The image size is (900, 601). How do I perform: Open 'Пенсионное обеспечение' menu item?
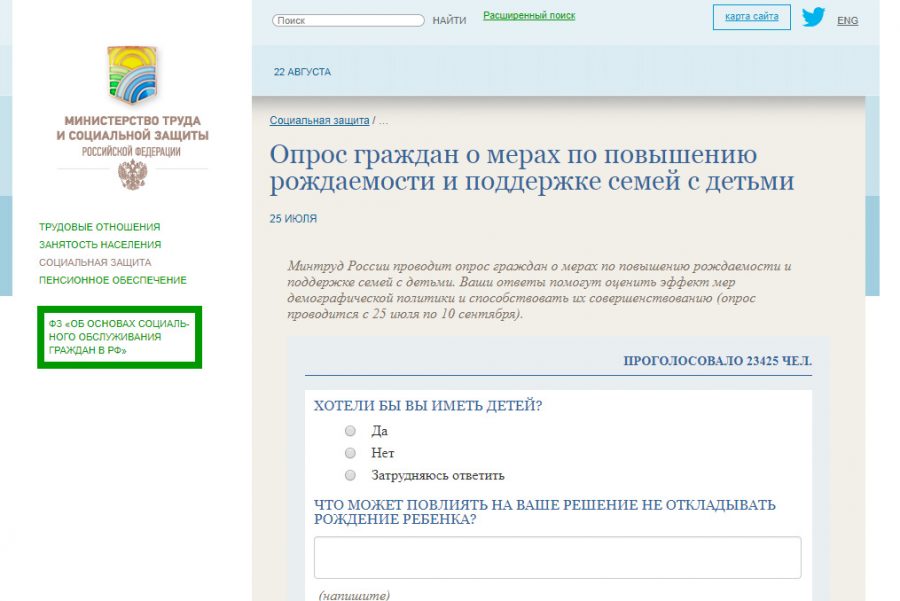point(113,280)
